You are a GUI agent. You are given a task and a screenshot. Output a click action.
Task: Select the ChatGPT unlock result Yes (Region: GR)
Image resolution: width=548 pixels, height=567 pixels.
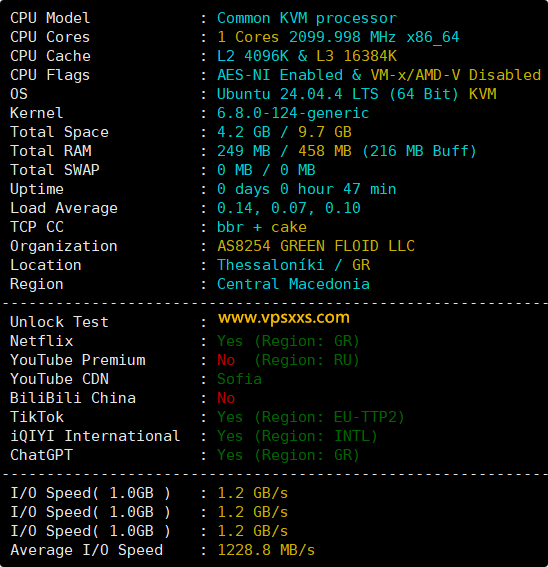[x=288, y=455]
